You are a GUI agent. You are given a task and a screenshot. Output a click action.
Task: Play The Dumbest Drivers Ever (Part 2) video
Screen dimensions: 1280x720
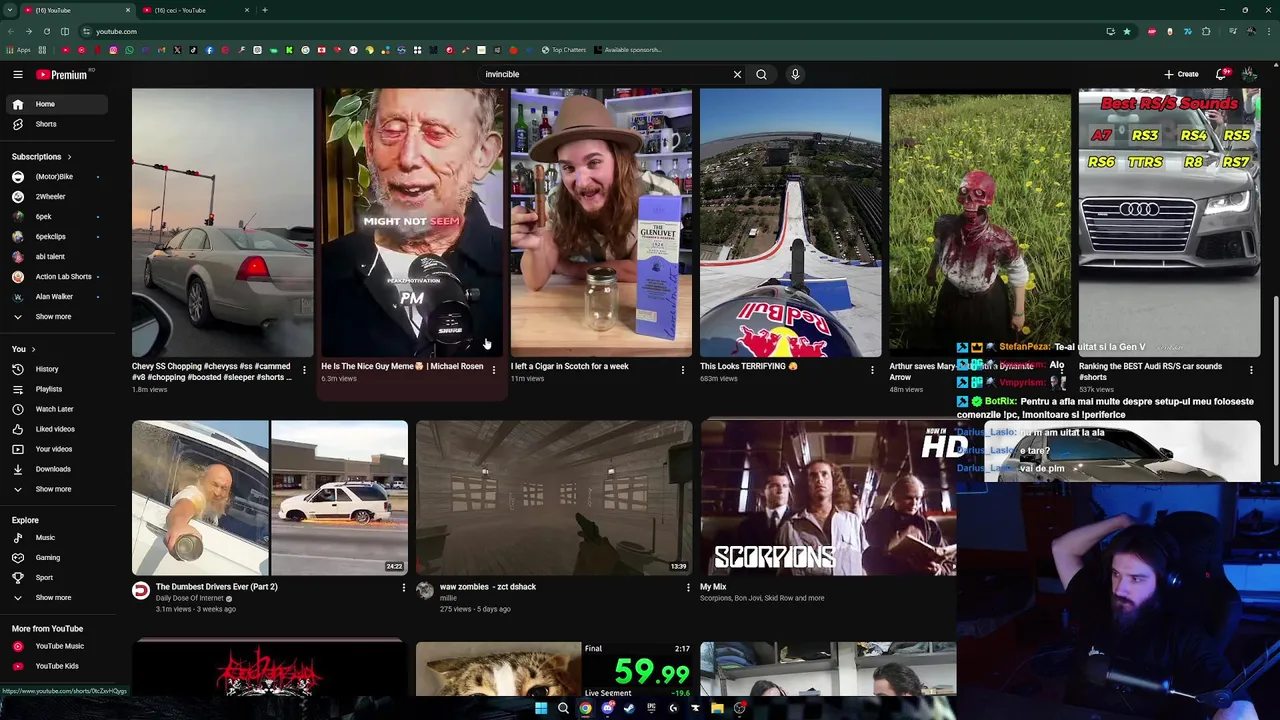270,498
